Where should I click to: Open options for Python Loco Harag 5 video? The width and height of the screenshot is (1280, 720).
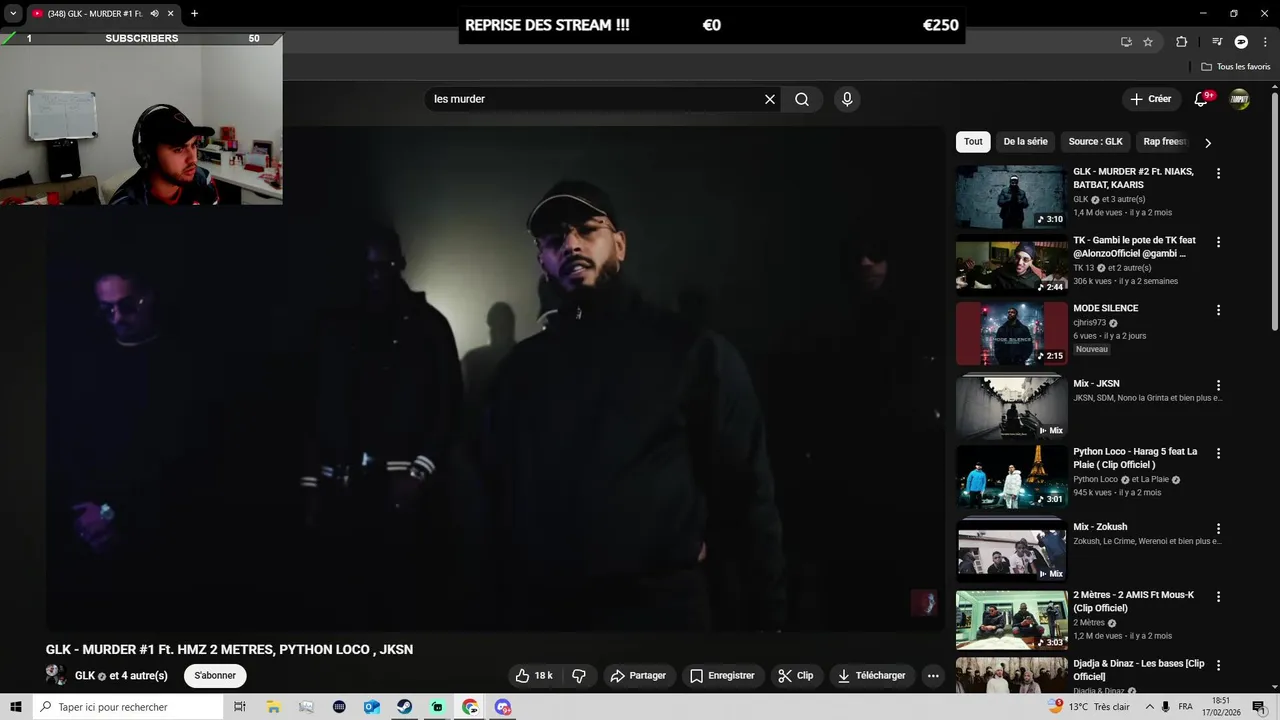[x=1218, y=453]
